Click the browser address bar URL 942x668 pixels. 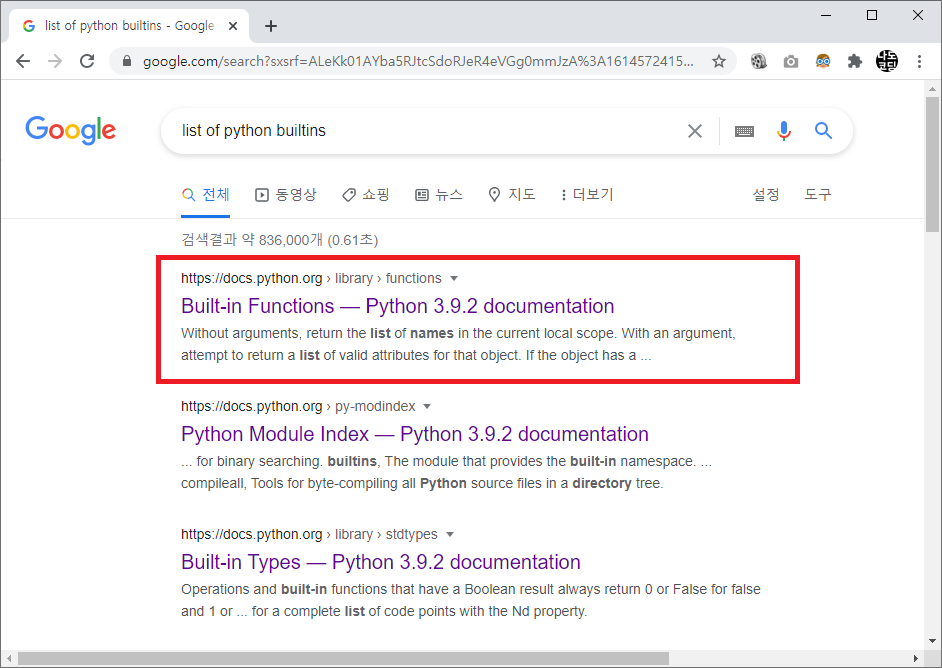click(418, 61)
